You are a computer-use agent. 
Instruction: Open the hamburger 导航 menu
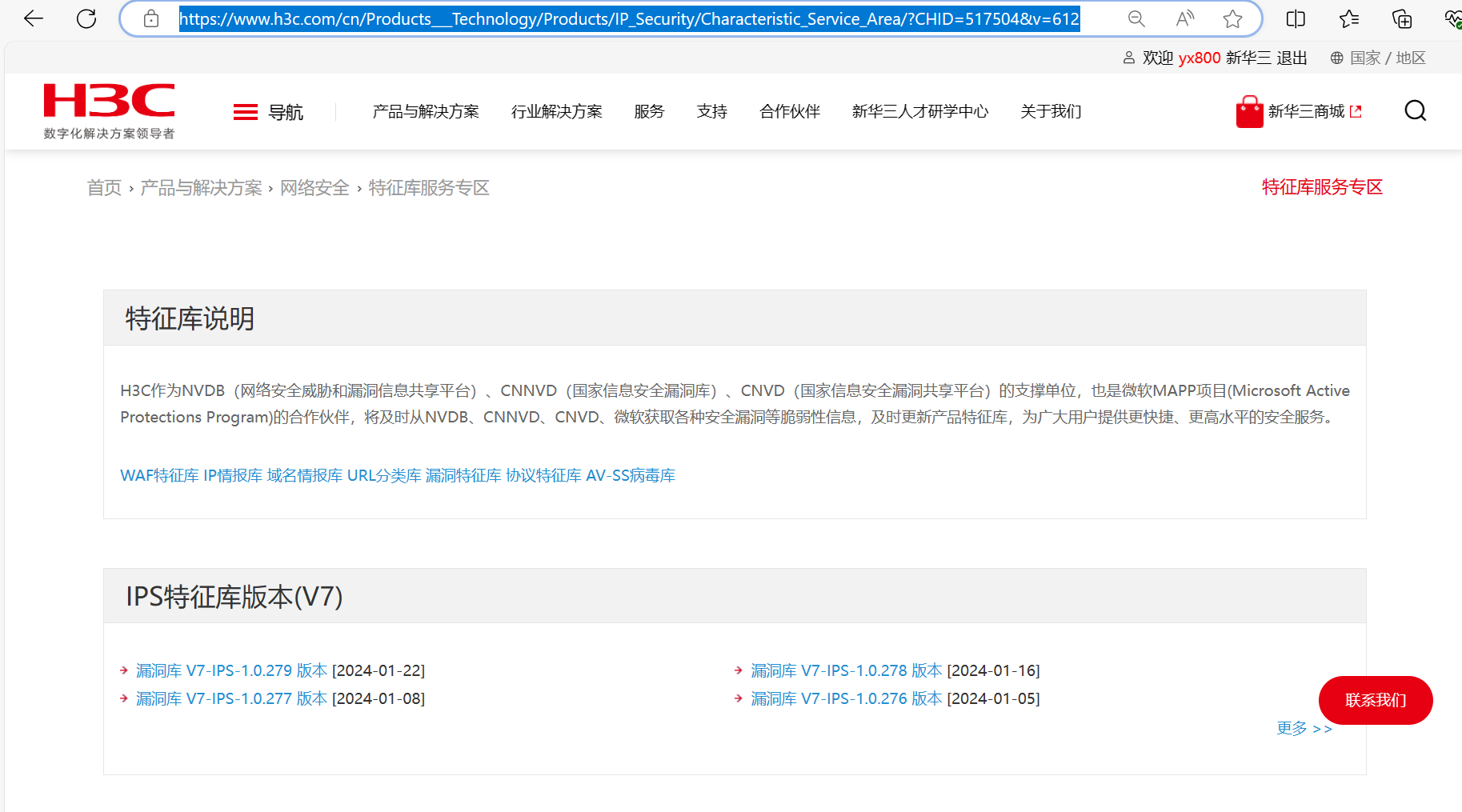pos(268,112)
